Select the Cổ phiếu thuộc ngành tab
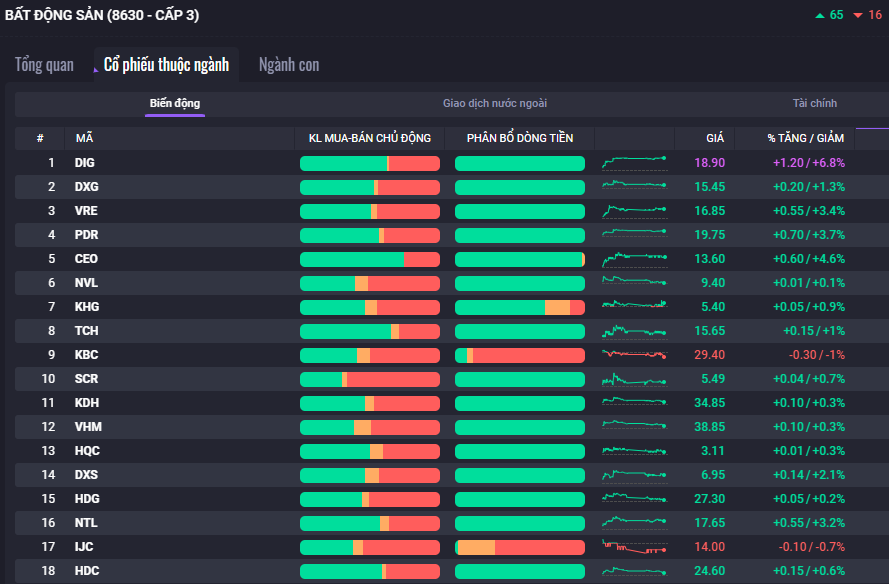 [x=166, y=65]
